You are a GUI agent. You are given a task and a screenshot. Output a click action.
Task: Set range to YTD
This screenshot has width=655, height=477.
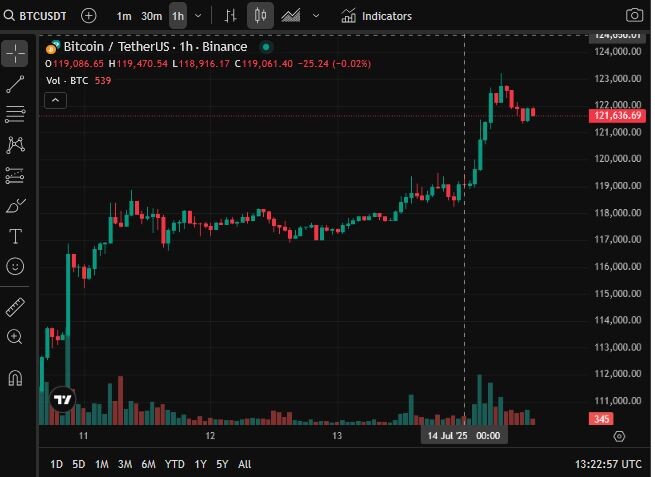[x=174, y=464]
